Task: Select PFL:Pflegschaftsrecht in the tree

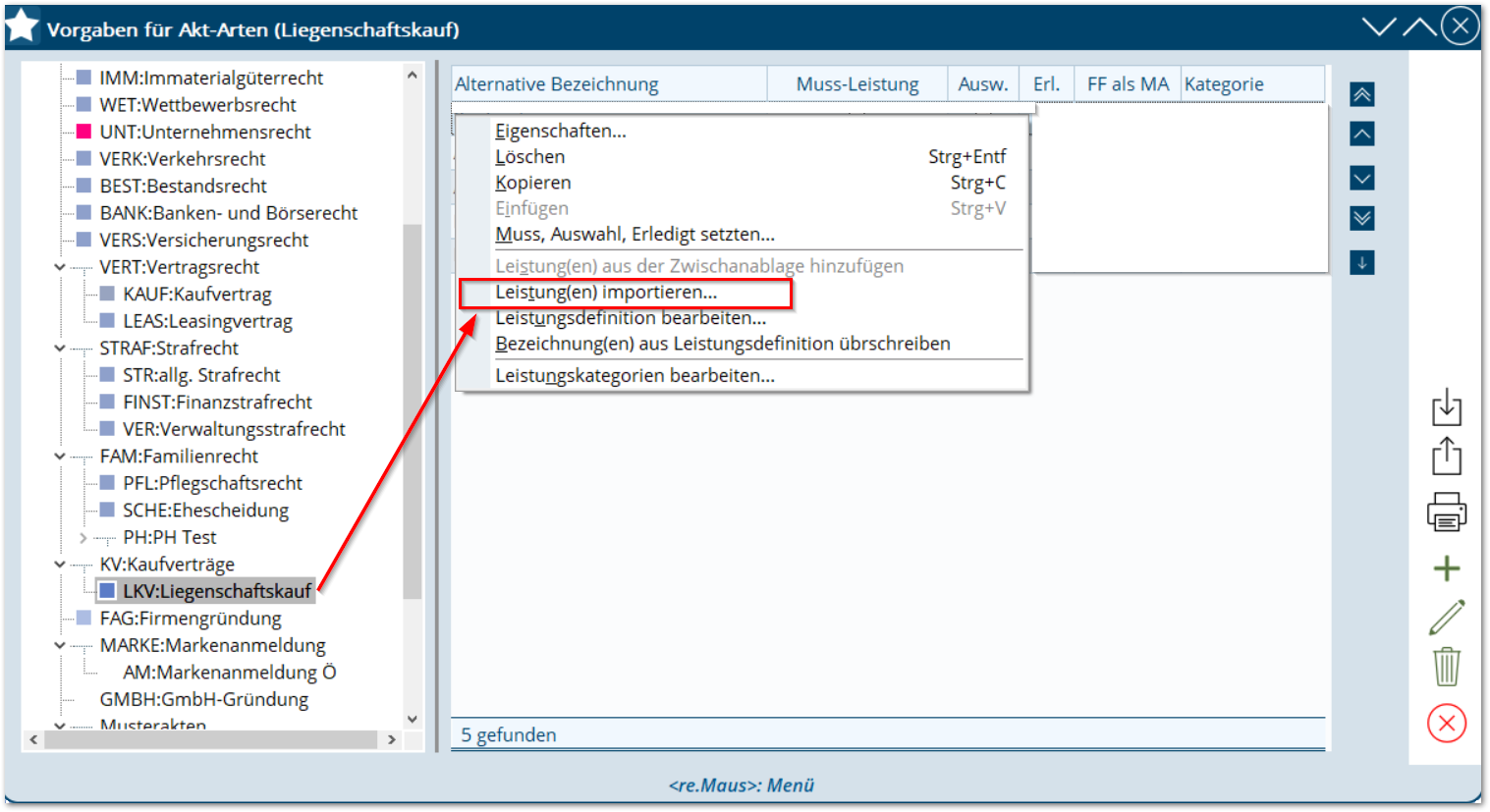Action: point(212,483)
